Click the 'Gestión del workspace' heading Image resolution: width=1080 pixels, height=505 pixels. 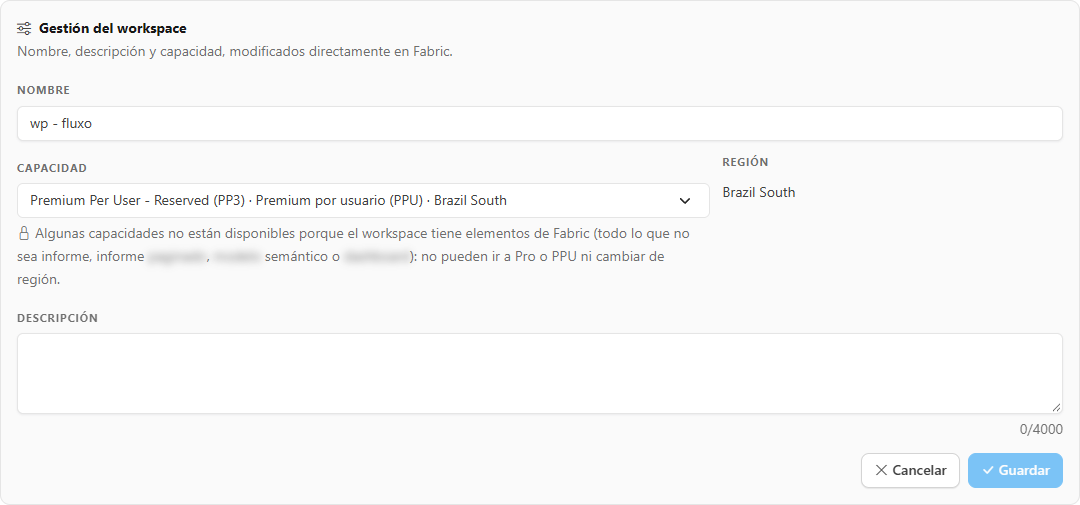click(x=112, y=28)
